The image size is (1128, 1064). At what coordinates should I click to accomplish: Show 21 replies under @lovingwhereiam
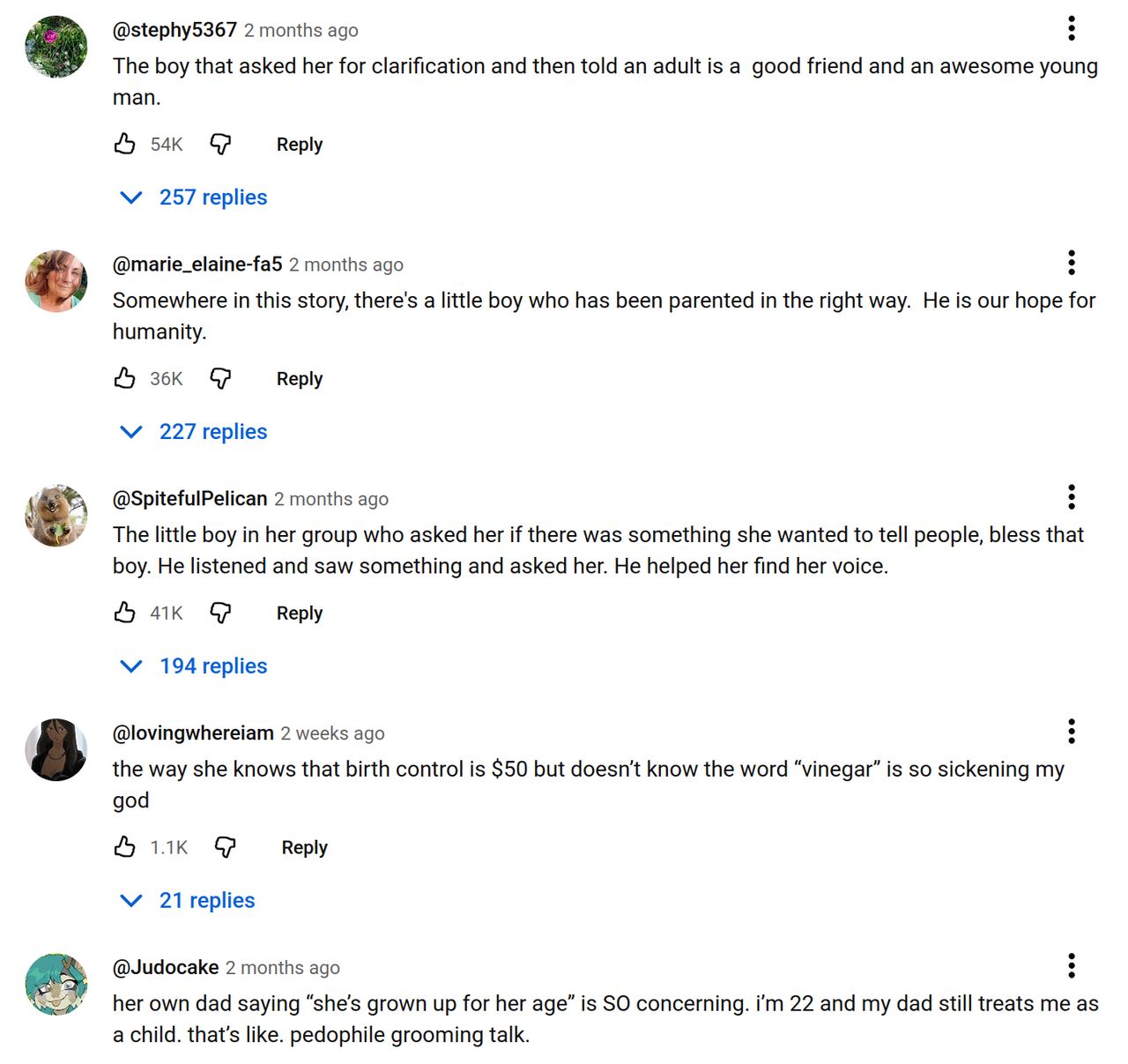pos(188,901)
